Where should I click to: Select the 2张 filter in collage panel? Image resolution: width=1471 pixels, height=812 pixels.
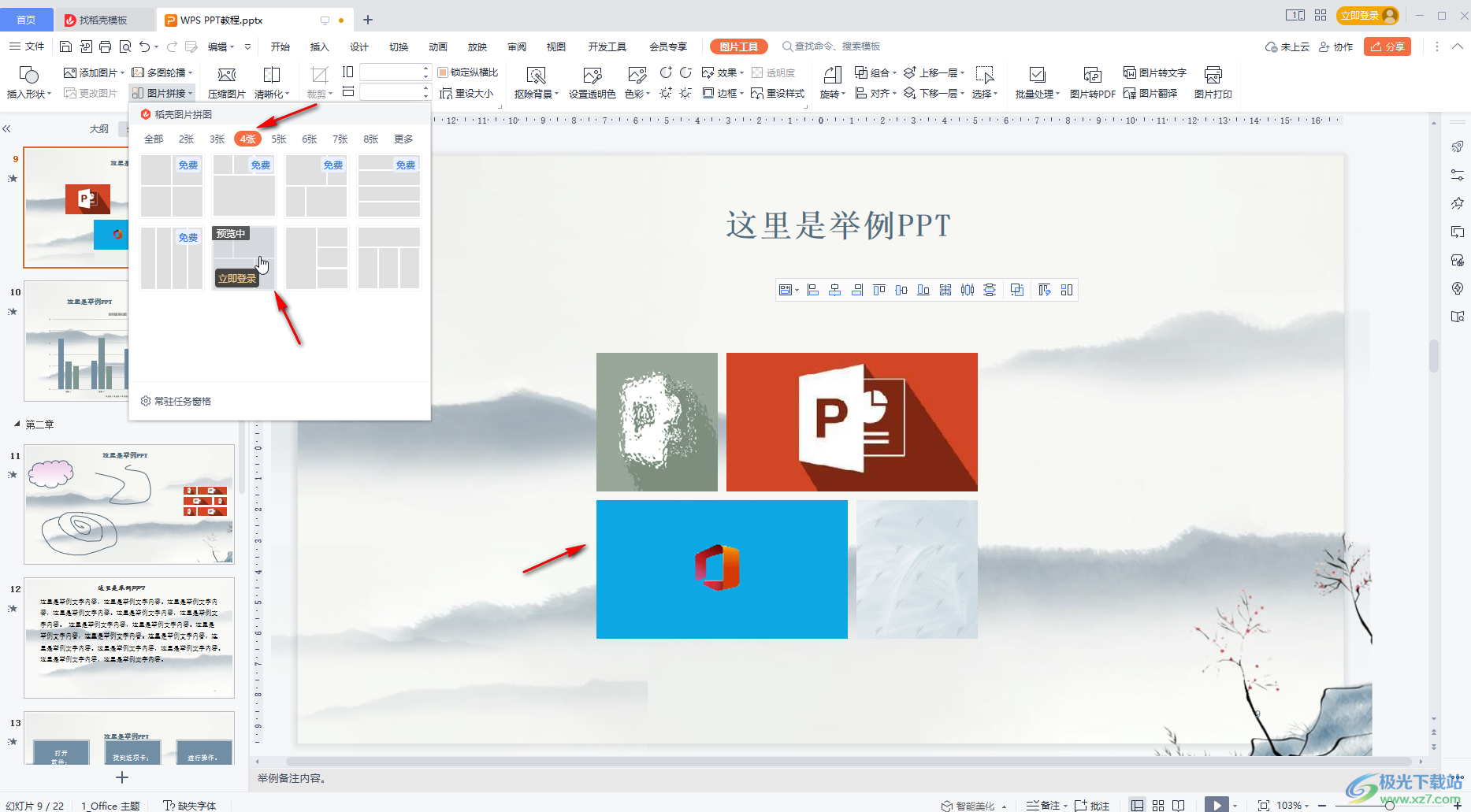pyautogui.click(x=186, y=139)
